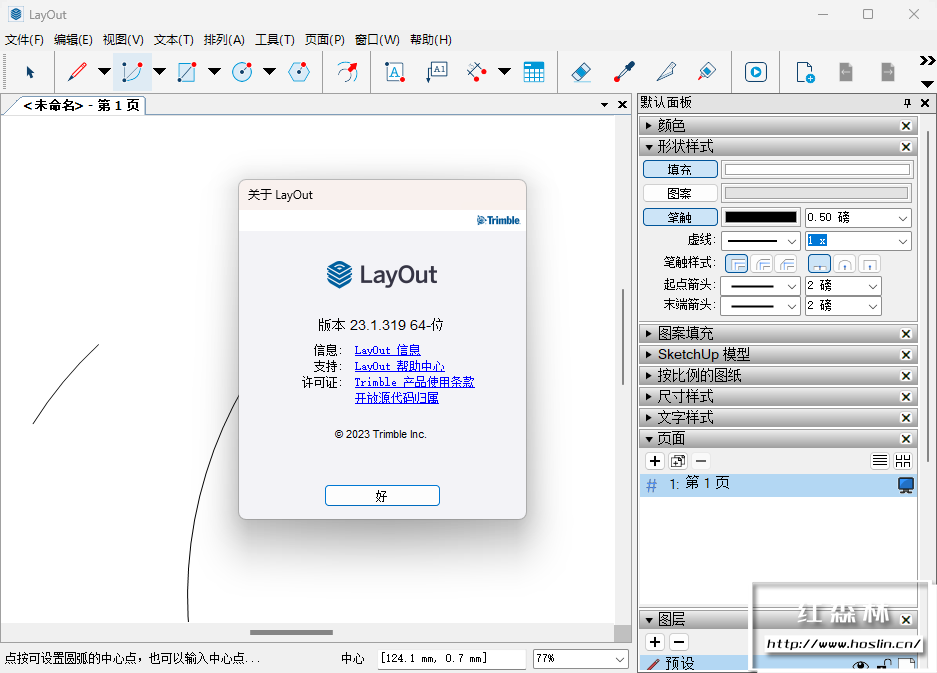937x673 pixels.
Task: Click the black stroke color swatch
Action: tap(761, 218)
